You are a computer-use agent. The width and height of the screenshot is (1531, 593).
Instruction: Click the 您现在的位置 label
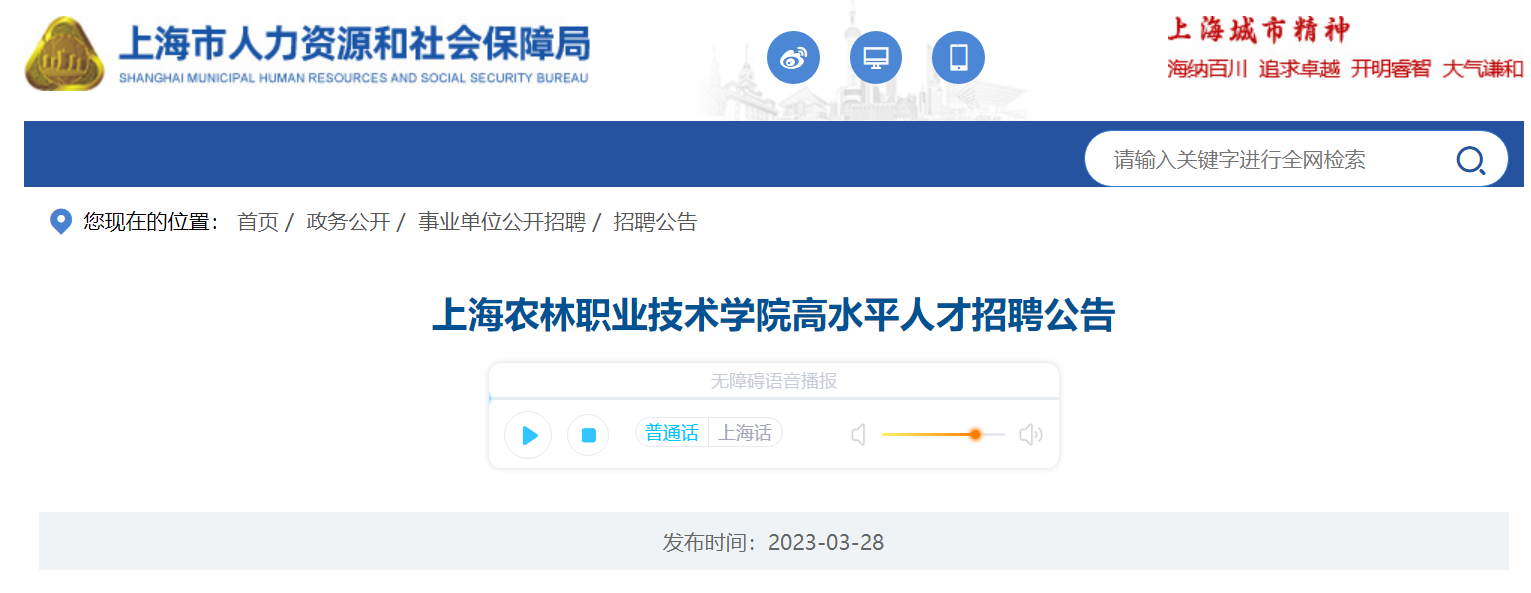152,222
